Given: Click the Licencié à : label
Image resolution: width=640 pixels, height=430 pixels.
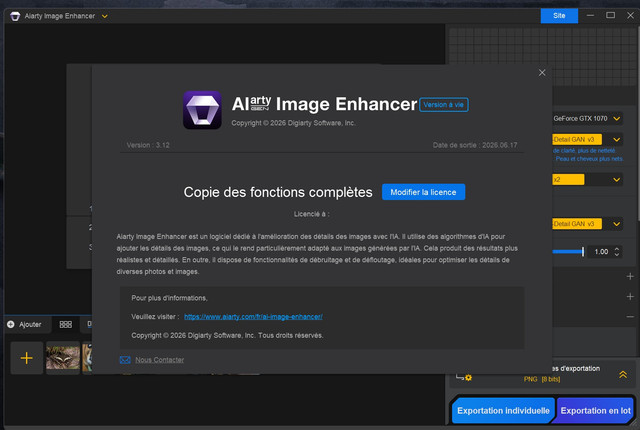Looking at the screenshot, I should tap(311, 214).
